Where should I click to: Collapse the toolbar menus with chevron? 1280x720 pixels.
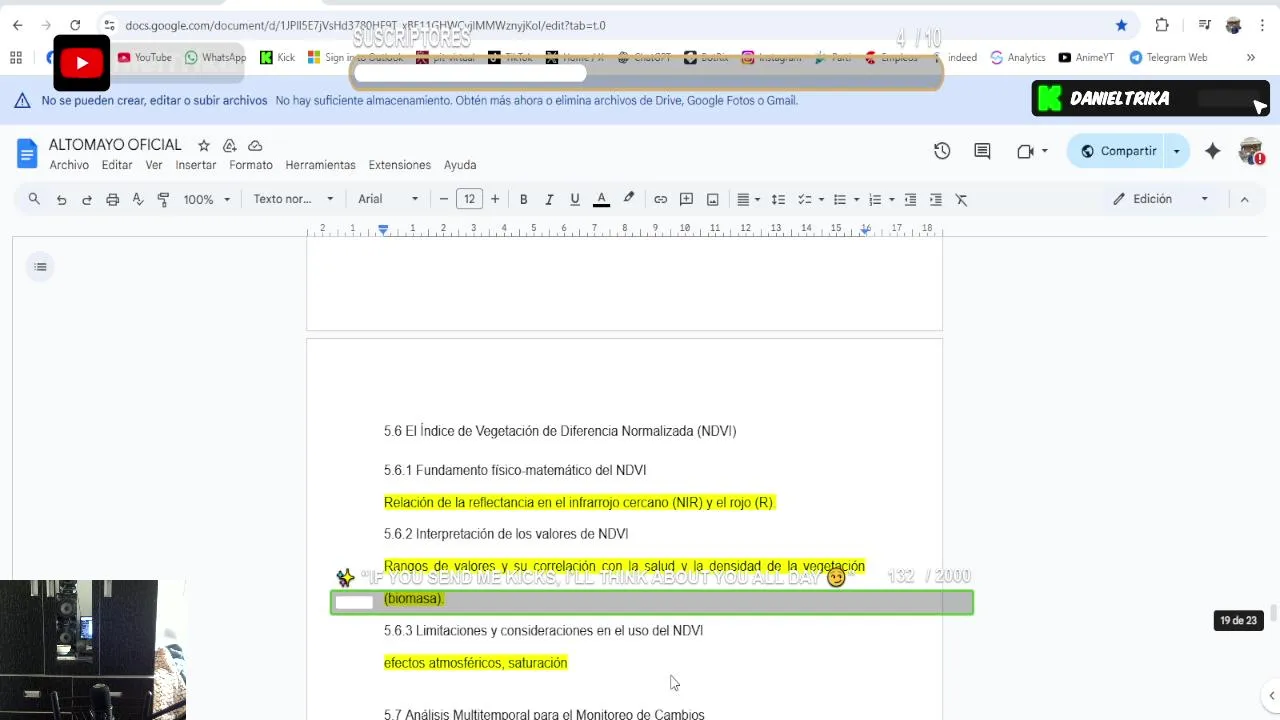(x=1244, y=199)
